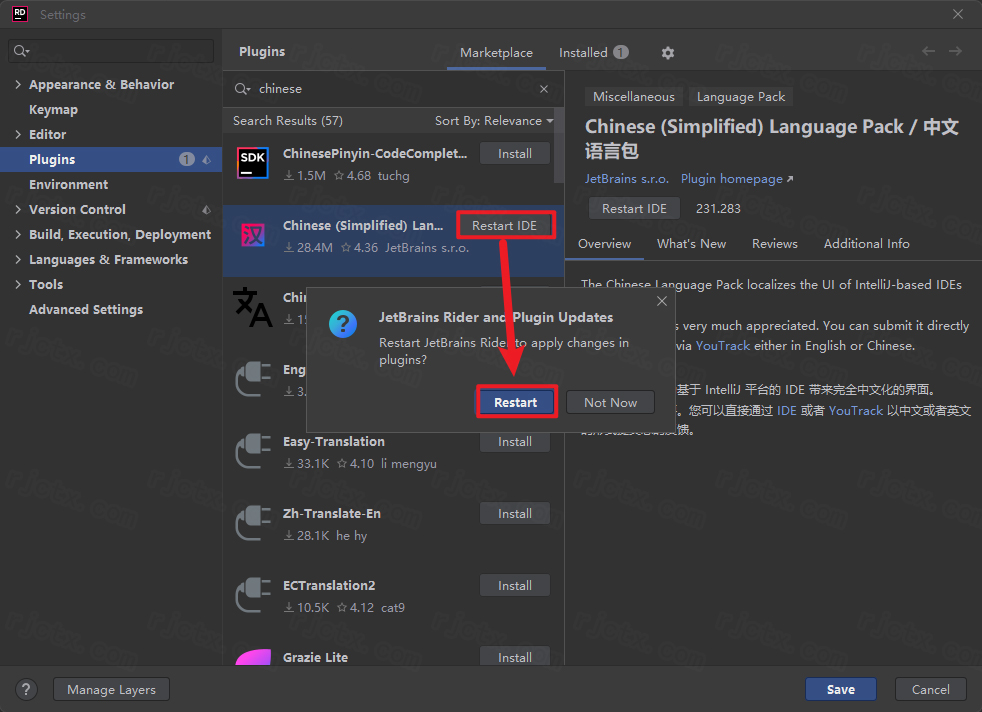Click the layer marker beside Version Control

point(206,210)
